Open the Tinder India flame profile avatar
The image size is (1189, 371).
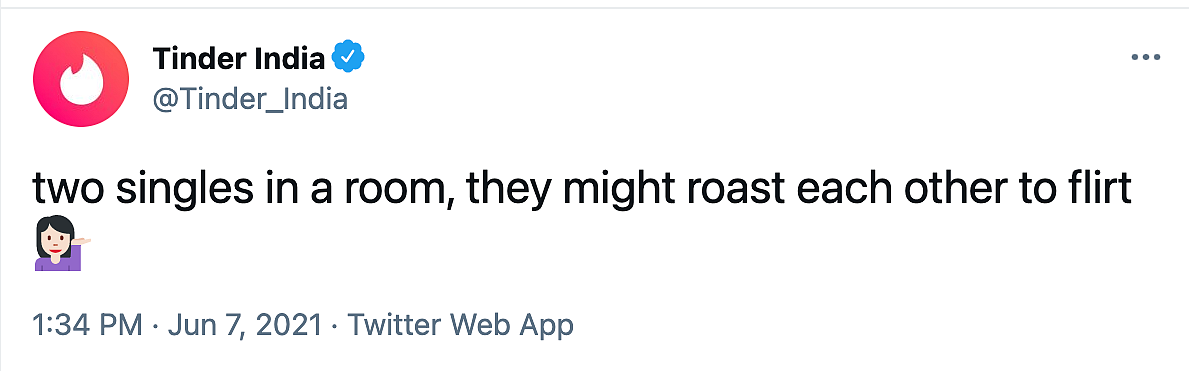click(x=81, y=79)
